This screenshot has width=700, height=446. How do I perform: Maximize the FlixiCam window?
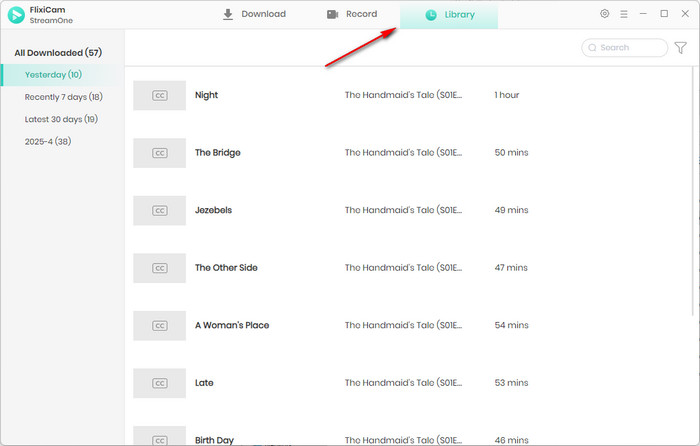664,14
